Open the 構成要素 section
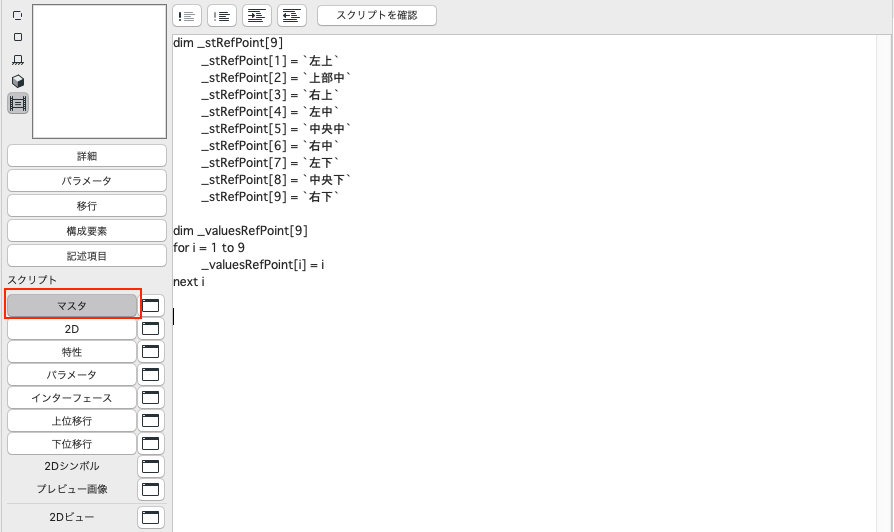This screenshot has width=894, height=532. [87, 231]
